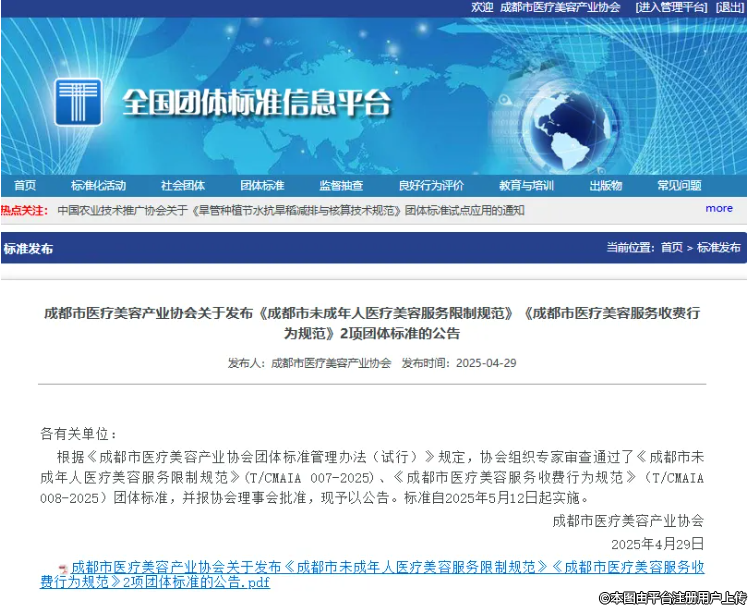Image resolution: width=748 pixels, height=605 pixels.
Task: Go to the 社会团体 section
Action: point(182,186)
